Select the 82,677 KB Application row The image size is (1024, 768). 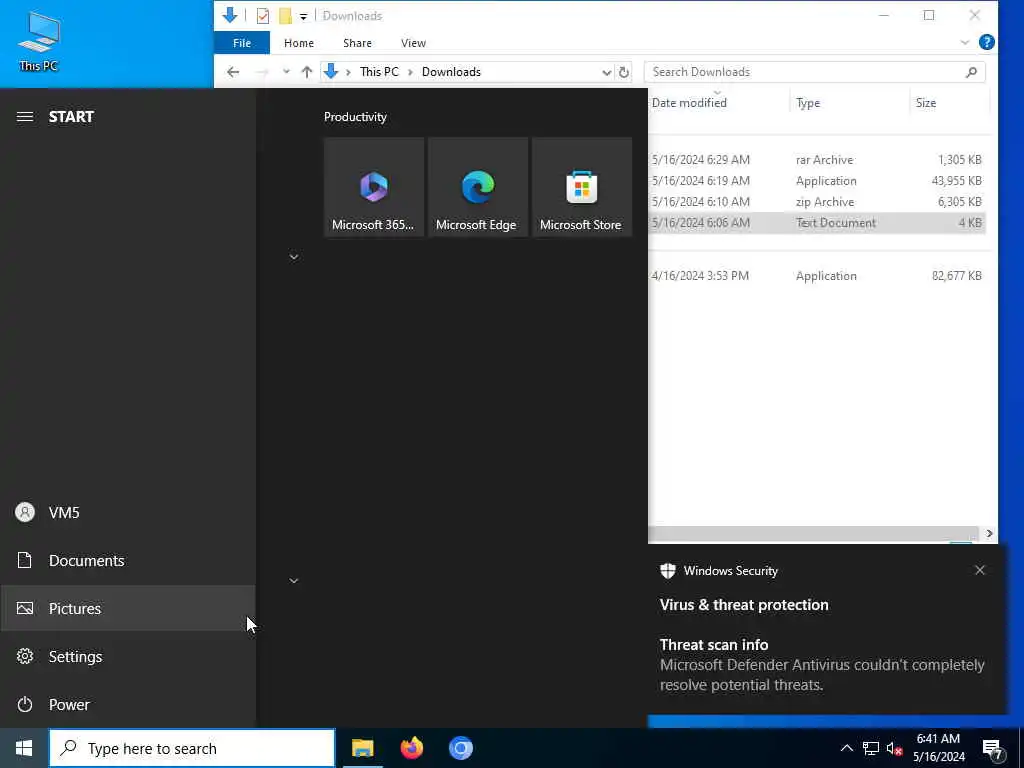816,276
